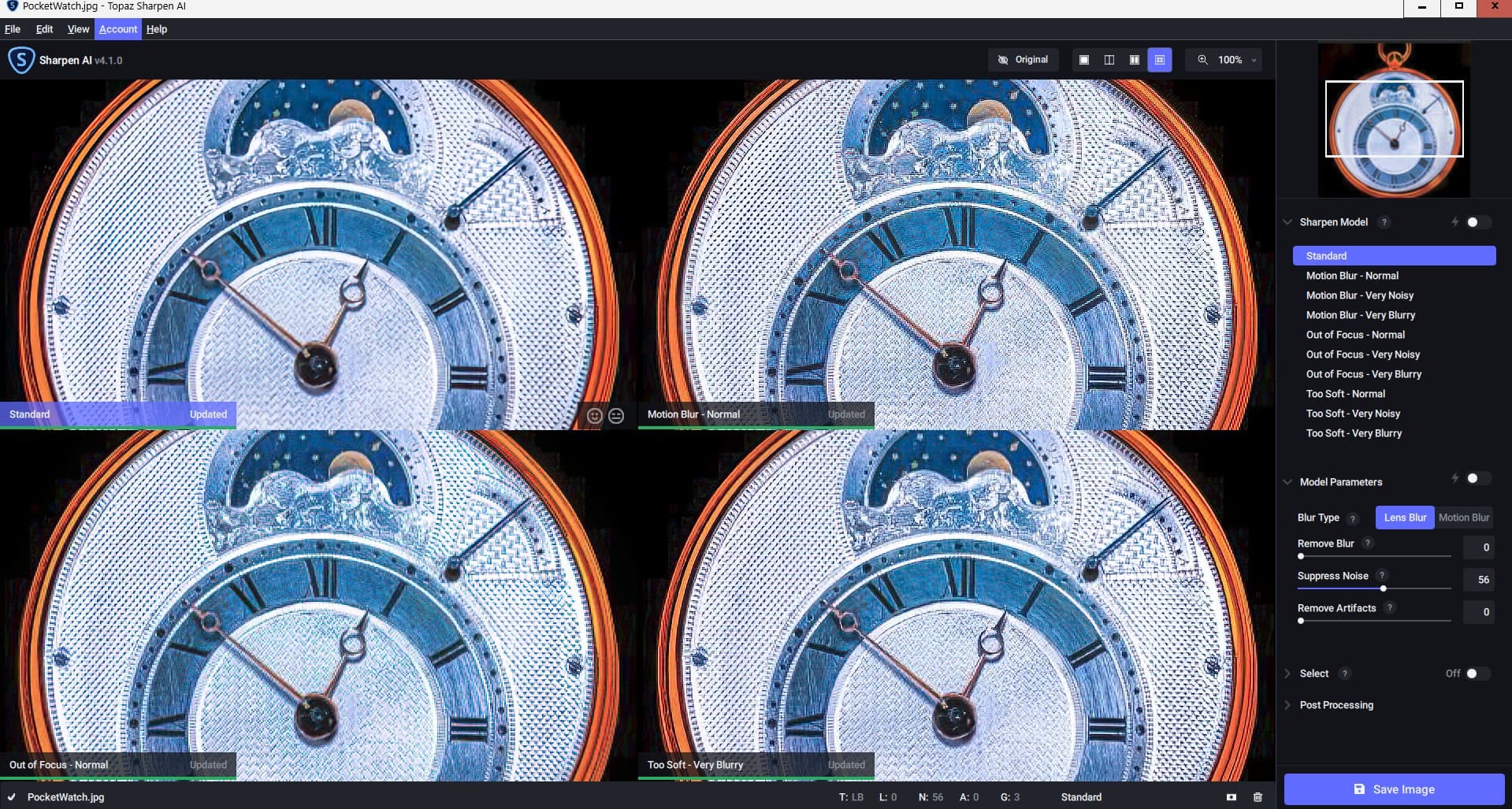The image size is (1512, 809).
Task: Enable the Select toggle switch
Action: 1477,674
